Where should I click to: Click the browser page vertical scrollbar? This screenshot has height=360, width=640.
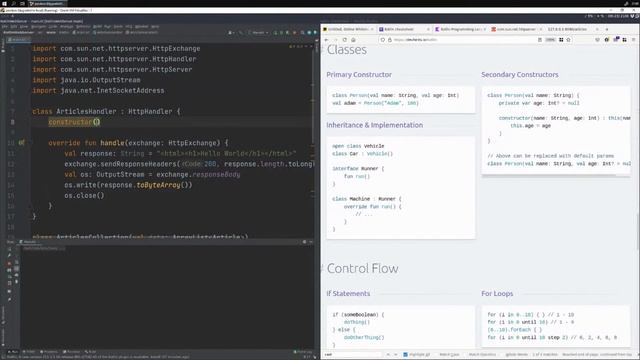[x=638, y=232]
